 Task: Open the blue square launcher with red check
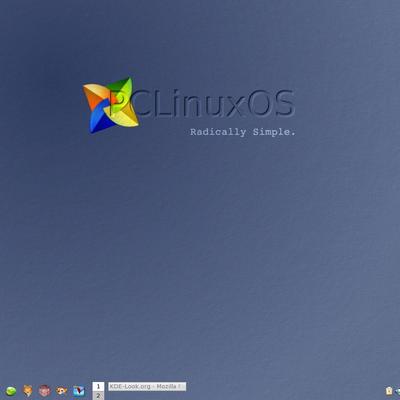79,391
